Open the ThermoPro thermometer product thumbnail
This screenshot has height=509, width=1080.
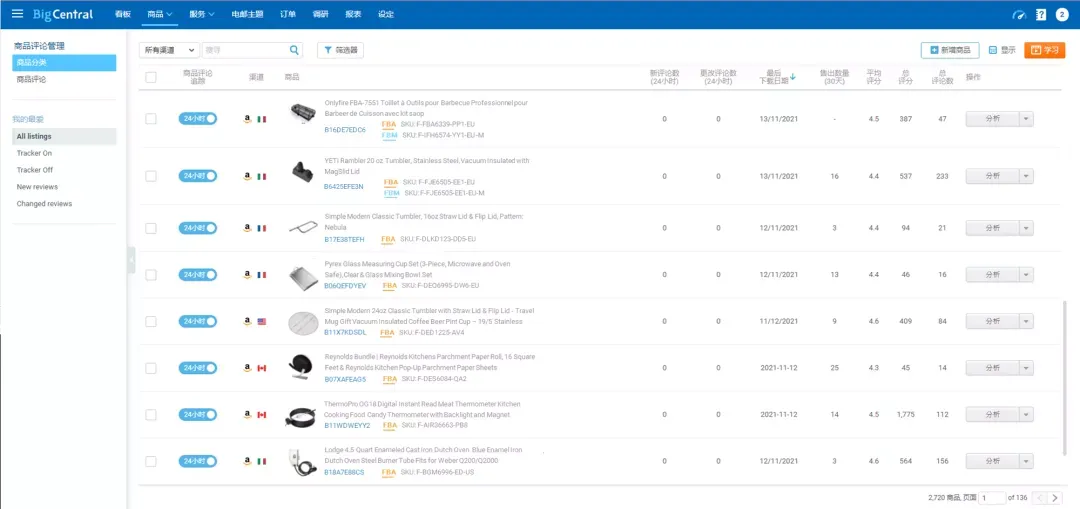[x=301, y=417]
